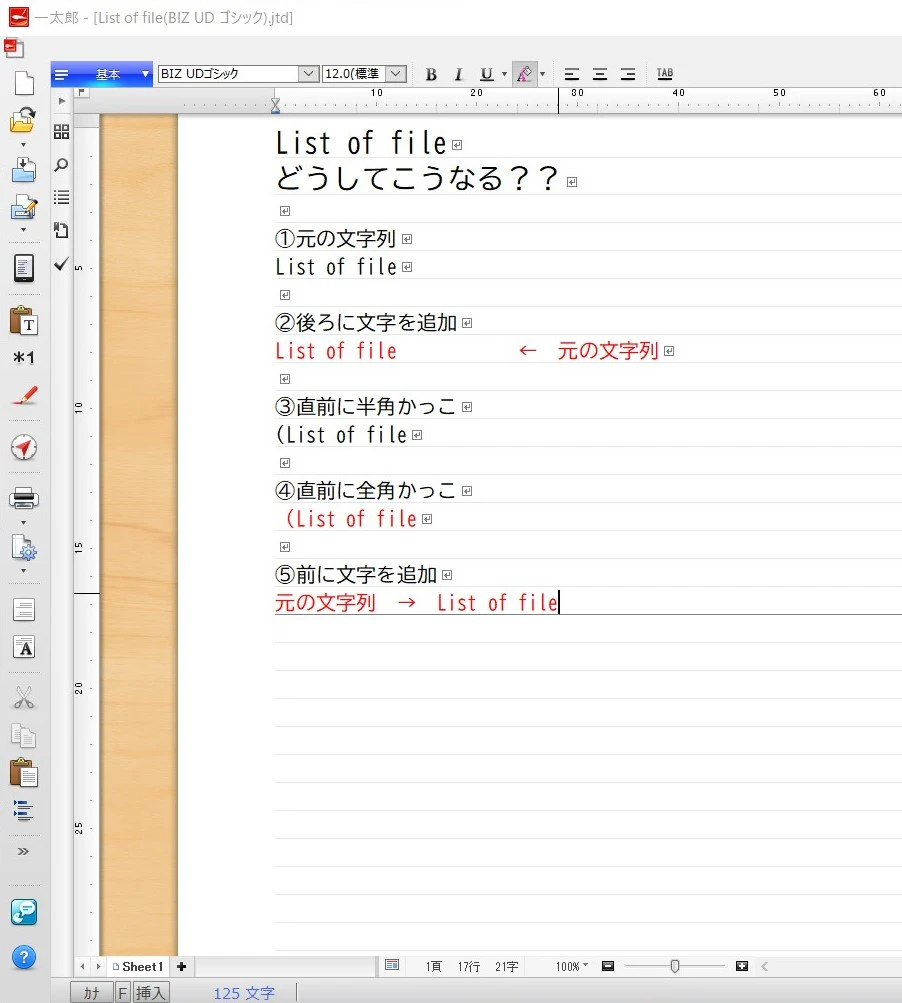Viewport: 902px width, 1003px height.
Task: Click the copy pages icon
Action: [x=24, y=736]
